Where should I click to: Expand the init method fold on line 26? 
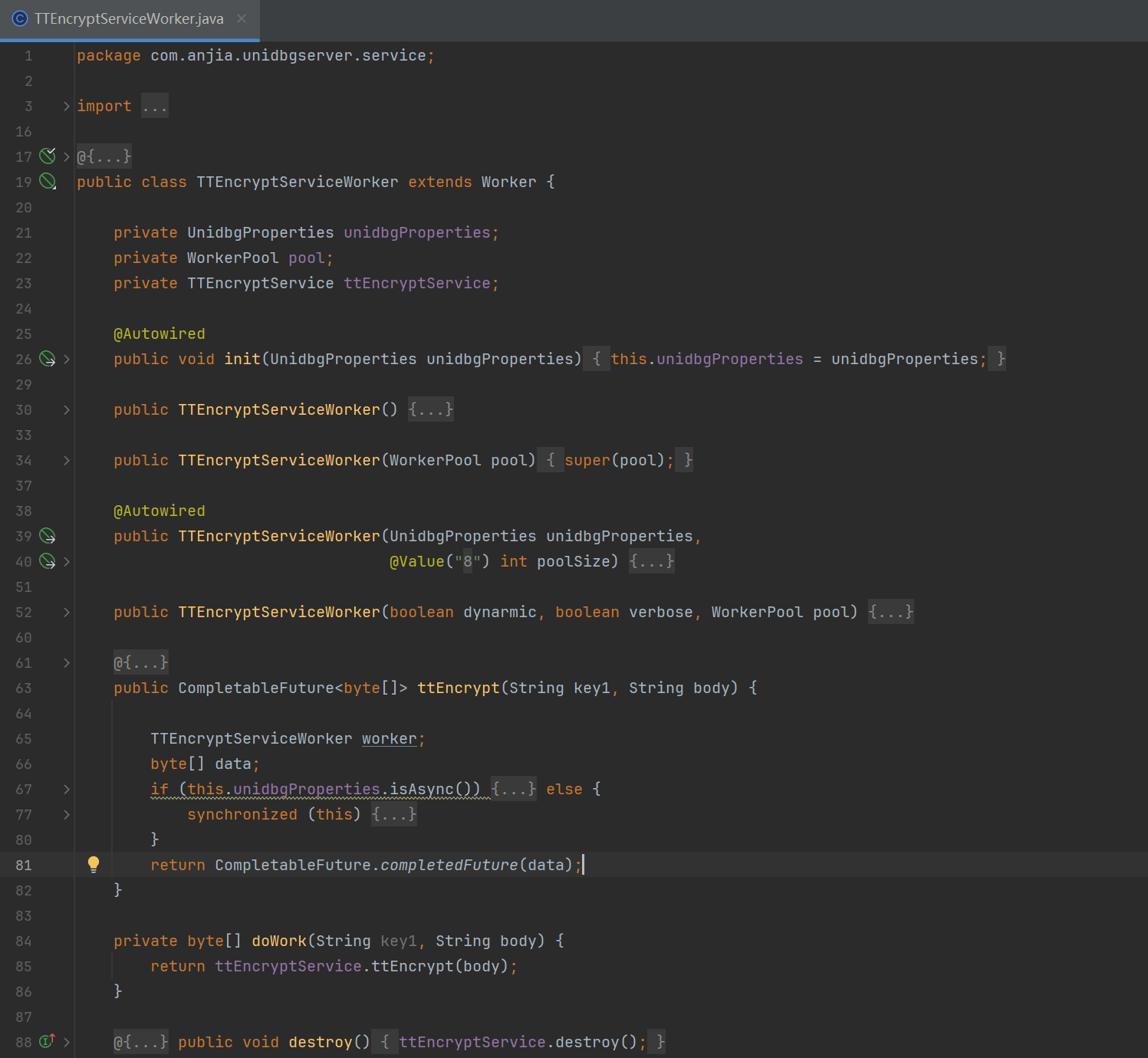click(x=67, y=359)
